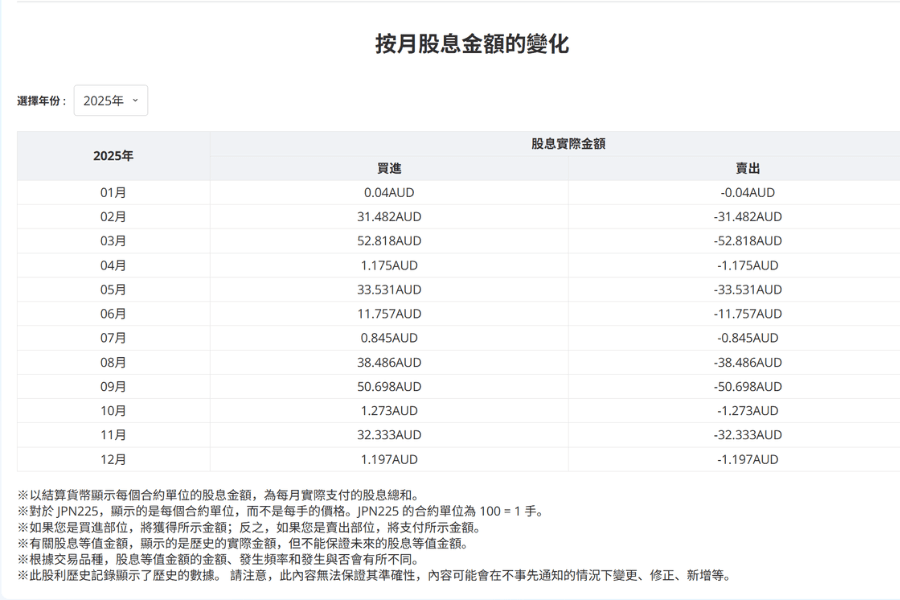
Task: Click the 03月 dividend row
Action: (114, 240)
